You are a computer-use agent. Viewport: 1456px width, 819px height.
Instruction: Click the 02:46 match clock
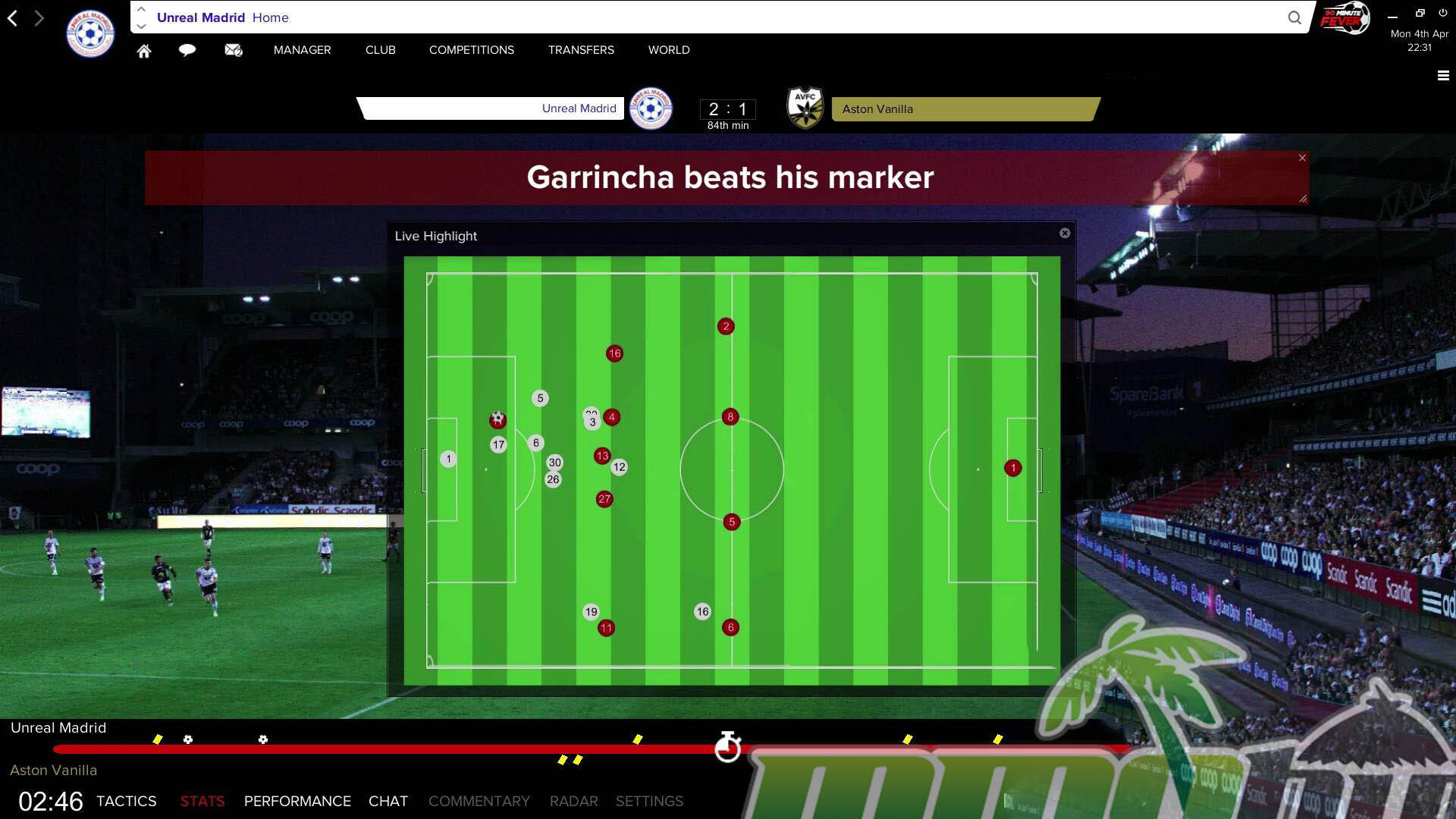coord(51,802)
